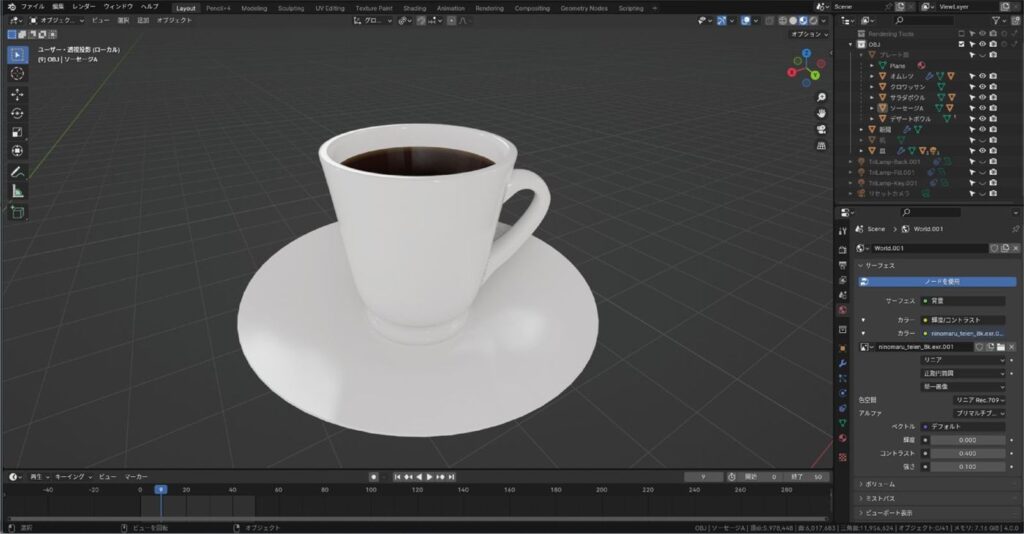The image size is (1024, 534).
Task: Hide クロワッサン via its eye icon
Action: coord(982,87)
